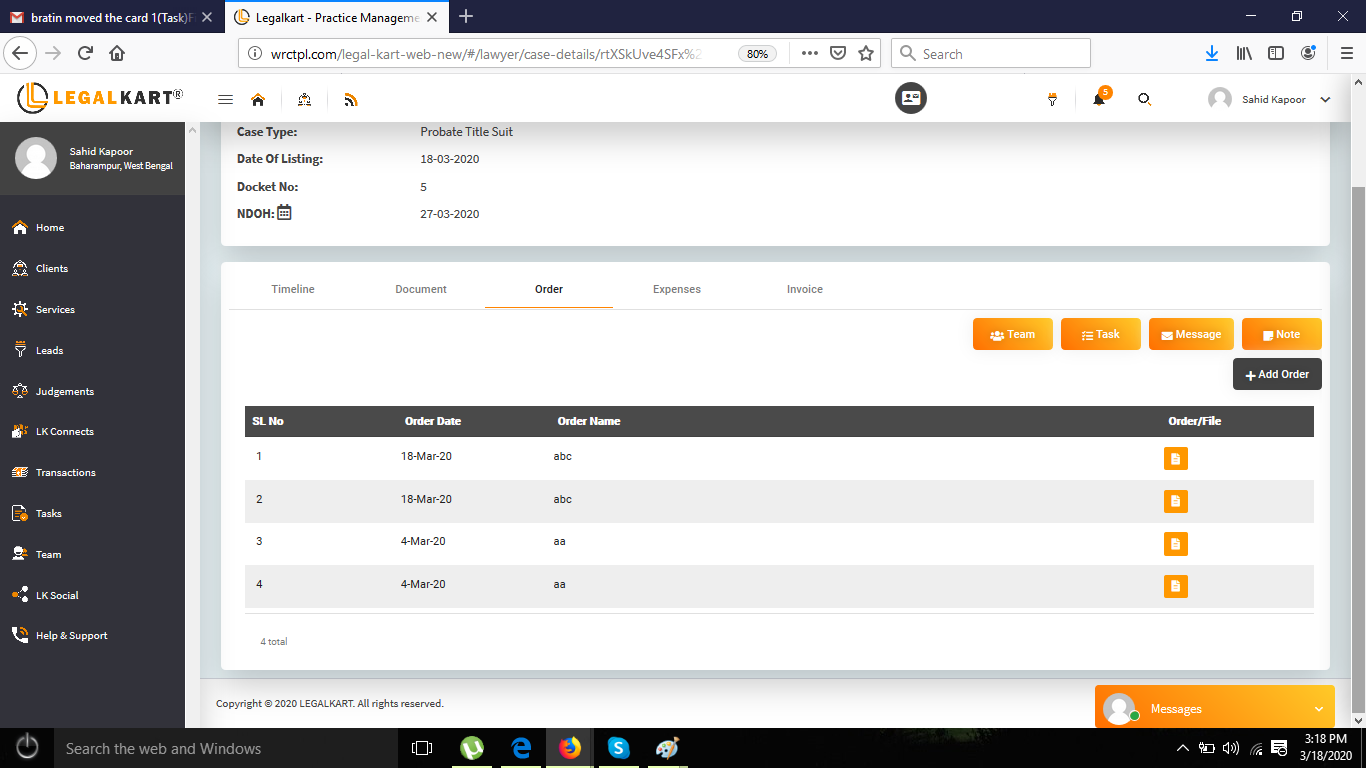Click the notification bell icon

[x=1098, y=99]
